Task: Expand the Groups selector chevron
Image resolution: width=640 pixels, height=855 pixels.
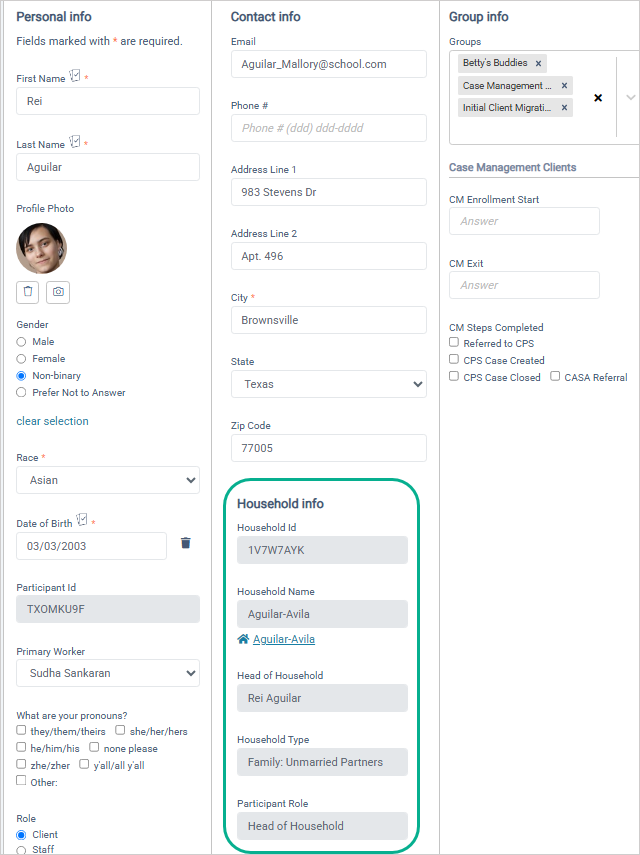Action: pos(631,98)
